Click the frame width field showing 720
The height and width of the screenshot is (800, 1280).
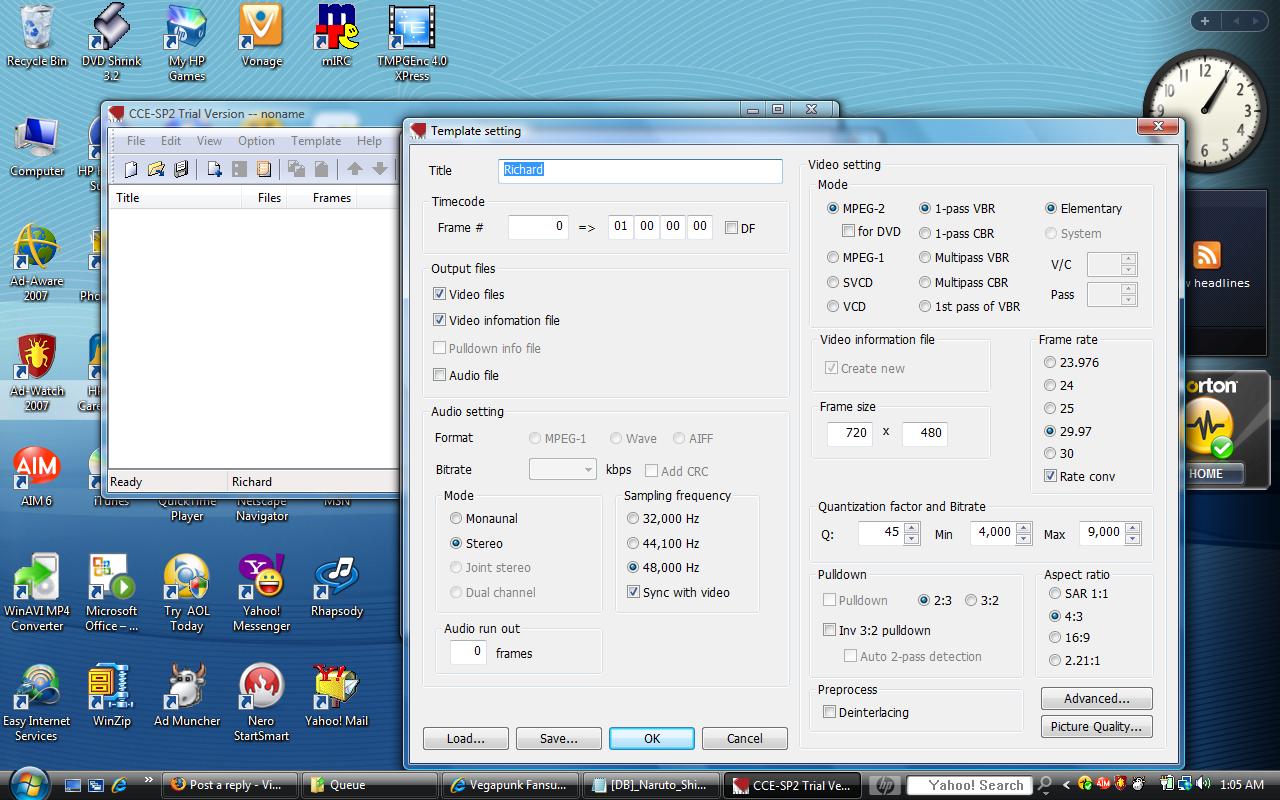click(x=850, y=433)
